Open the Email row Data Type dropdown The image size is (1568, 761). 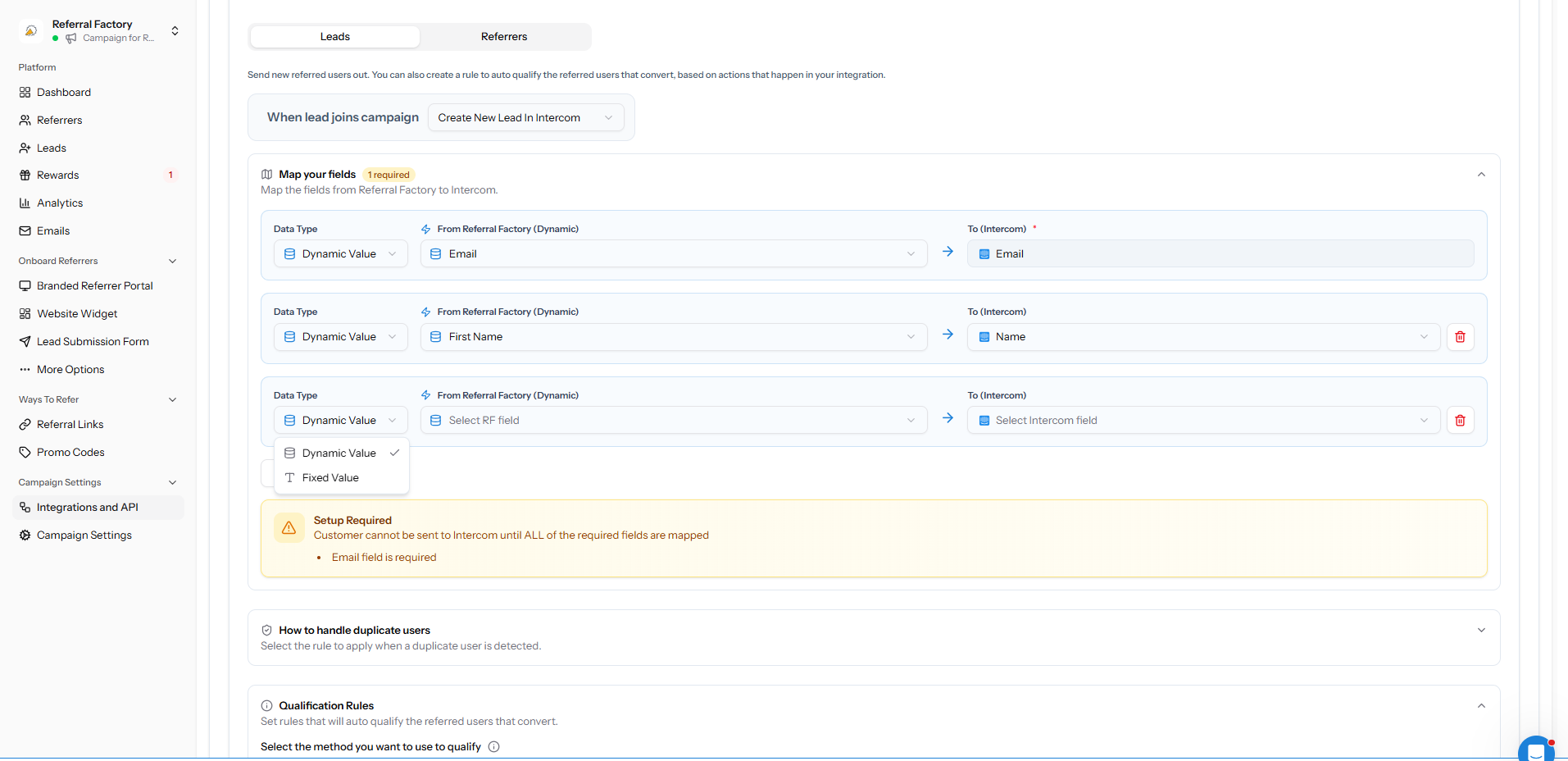point(340,254)
